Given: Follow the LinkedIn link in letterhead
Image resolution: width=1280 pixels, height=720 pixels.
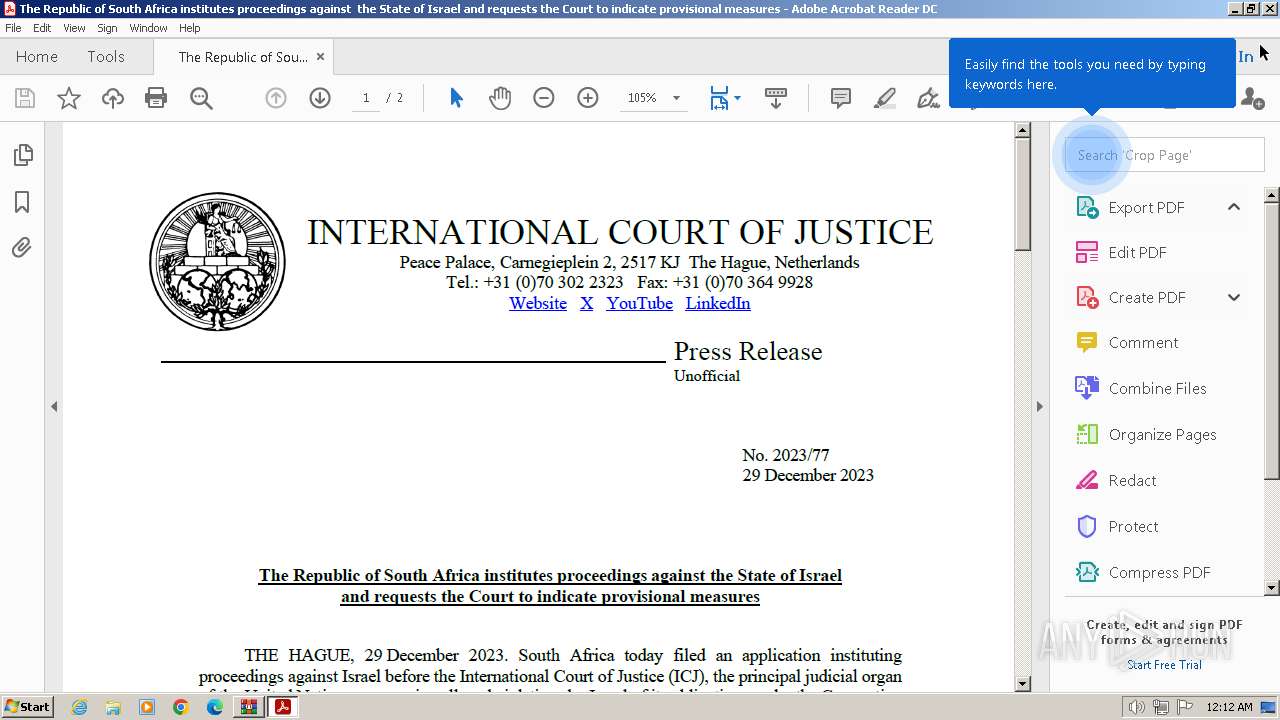Looking at the screenshot, I should [718, 303].
